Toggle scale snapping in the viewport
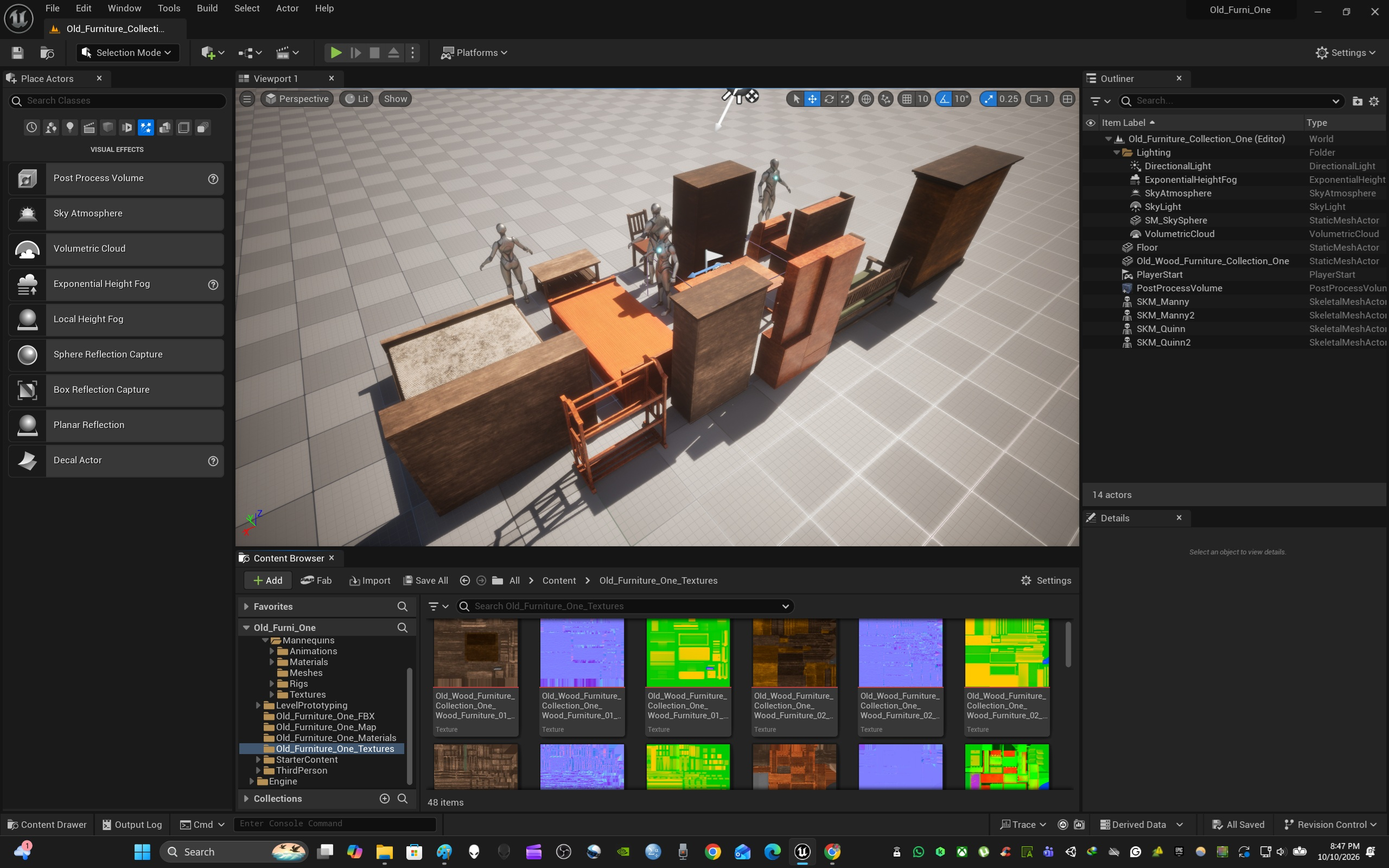 (x=989, y=99)
